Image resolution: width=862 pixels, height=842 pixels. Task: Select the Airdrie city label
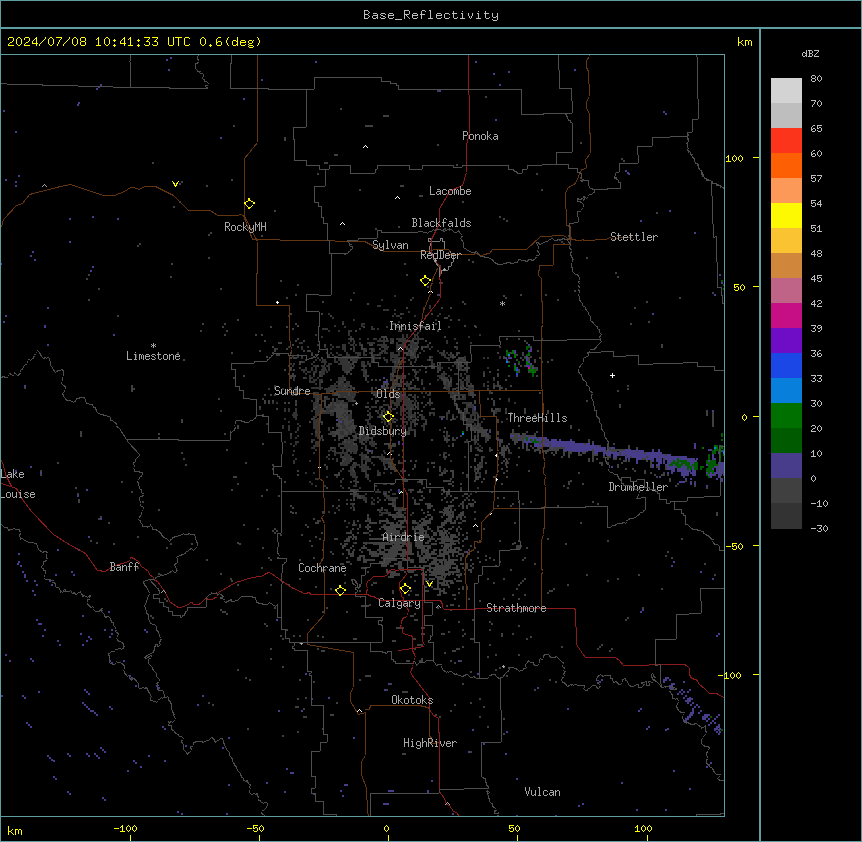403,537
